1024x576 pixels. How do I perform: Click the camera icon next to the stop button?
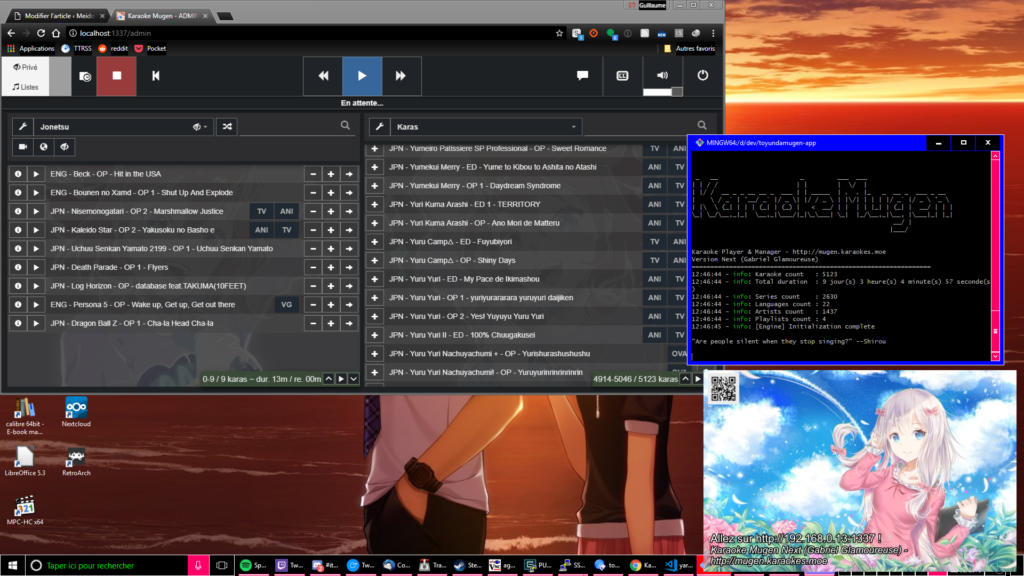point(85,76)
